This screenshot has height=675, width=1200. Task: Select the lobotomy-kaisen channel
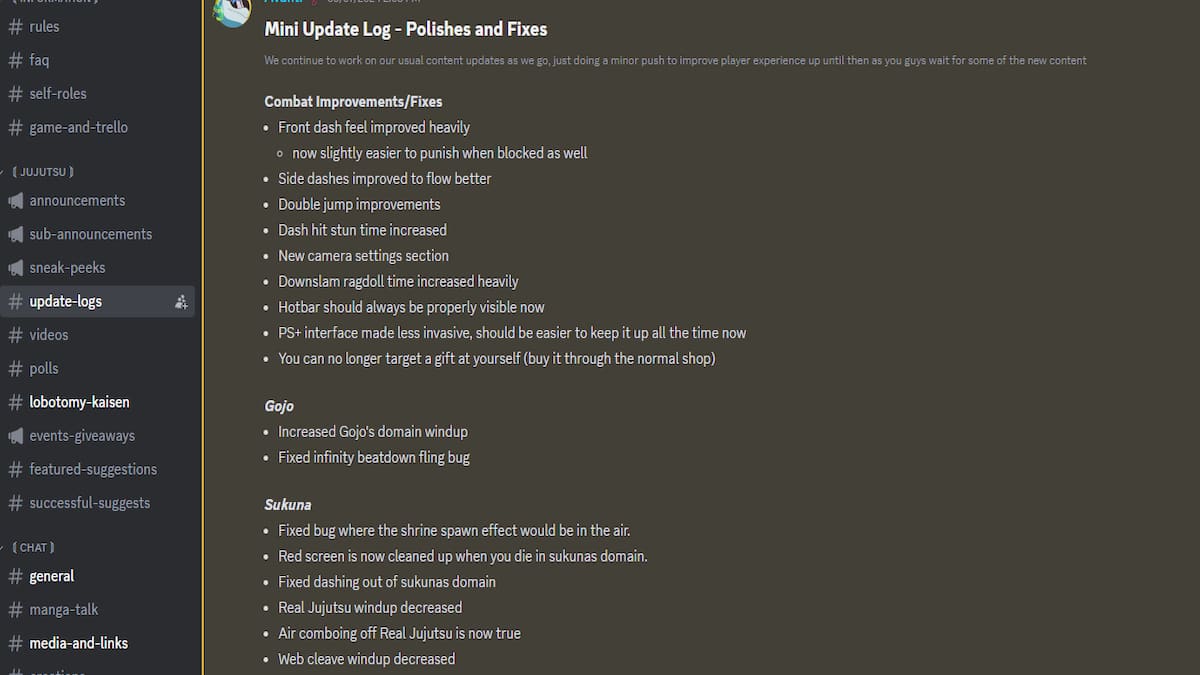click(x=79, y=402)
